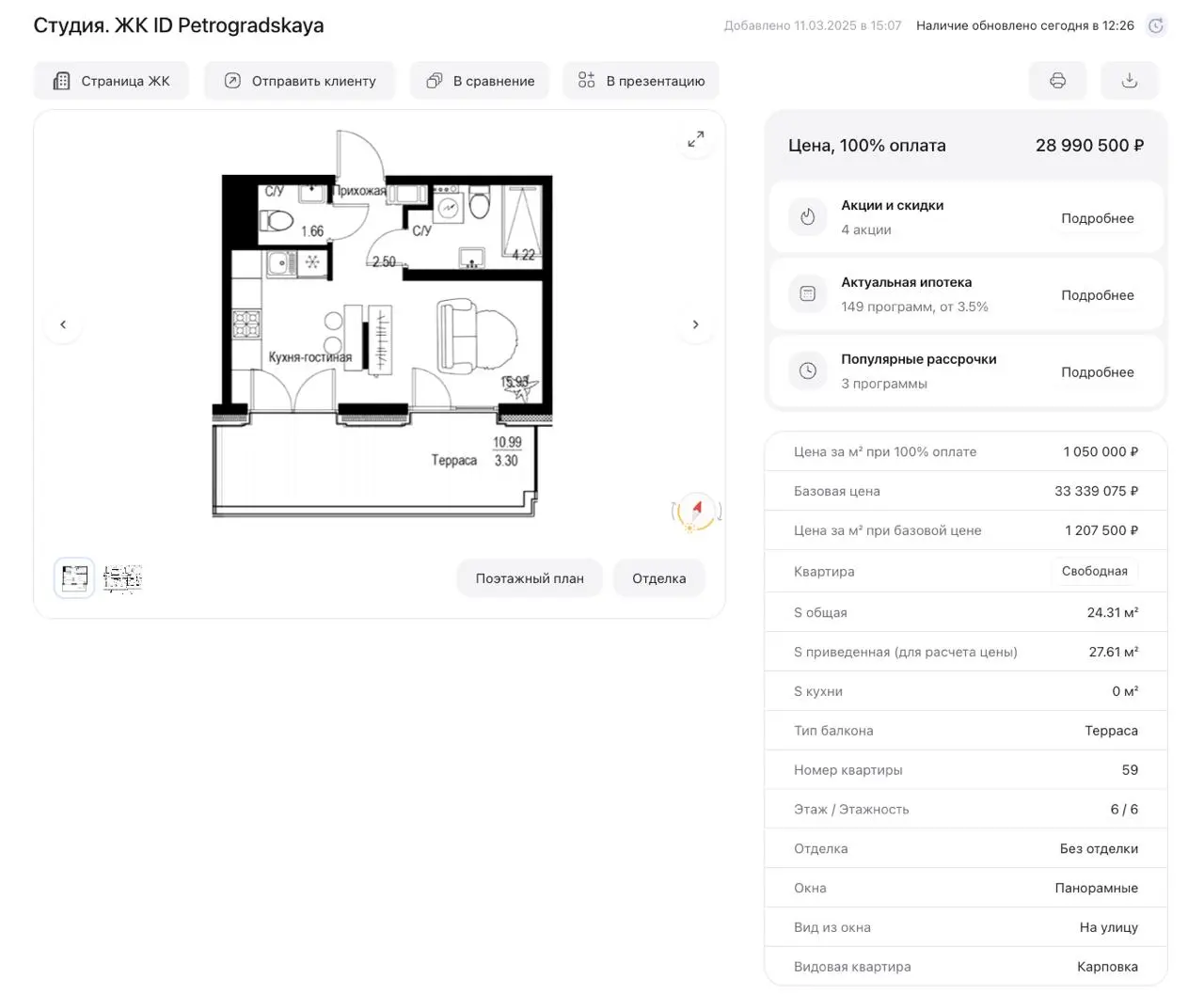Open Подробнее for Популярные рассрочки

[x=1097, y=372]
